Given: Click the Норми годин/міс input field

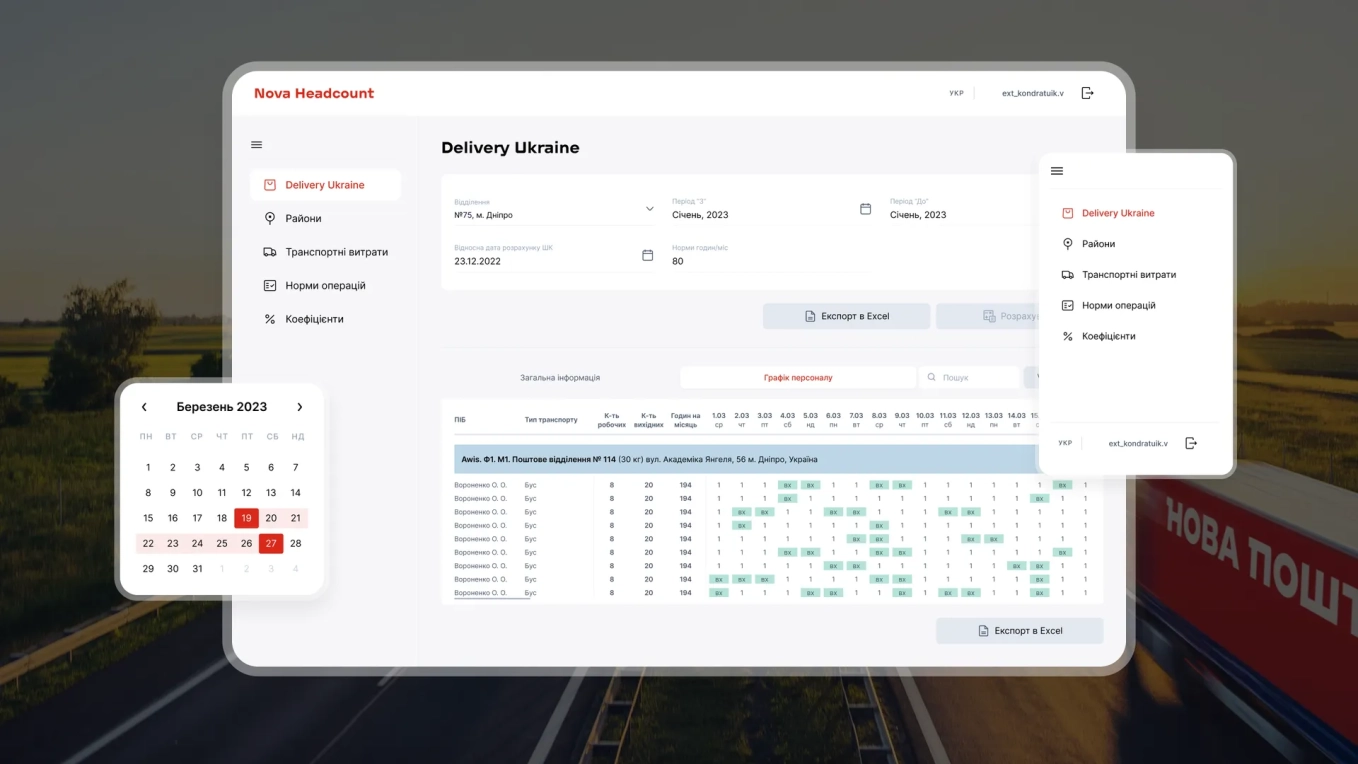Looking at the screenshot, I should pyautogui.click(x=766, y=261).
